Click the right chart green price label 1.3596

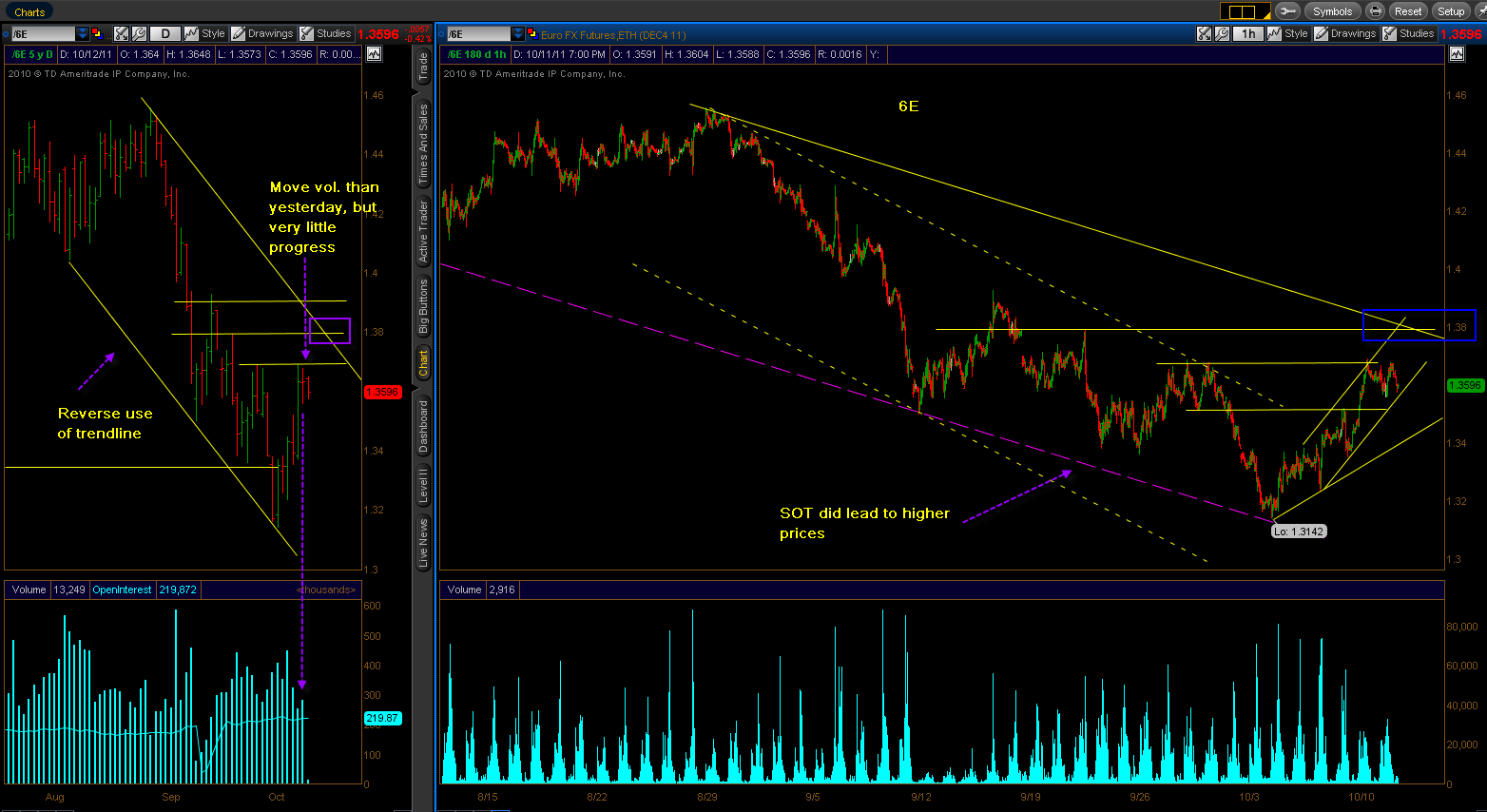click(1465, 385)
